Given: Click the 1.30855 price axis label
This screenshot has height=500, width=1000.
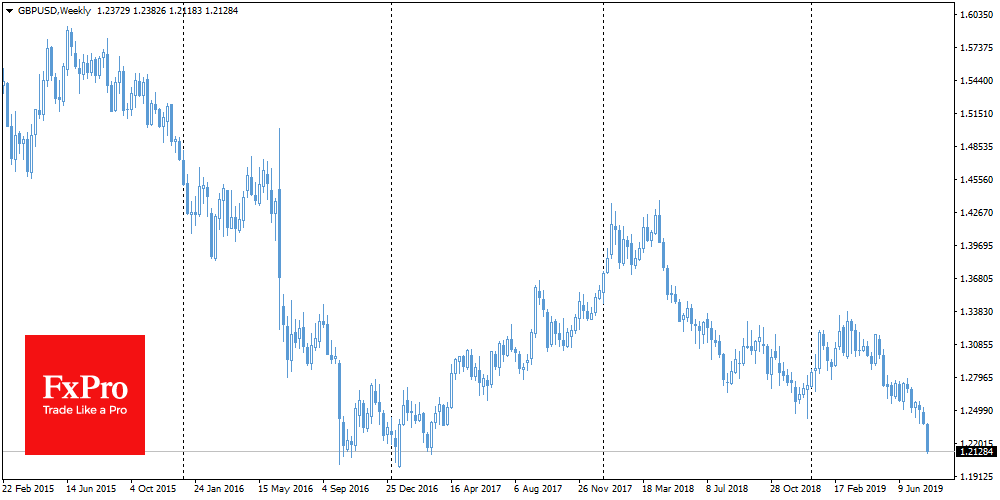Looking at the screenshot, I should [x=976, y=345].
